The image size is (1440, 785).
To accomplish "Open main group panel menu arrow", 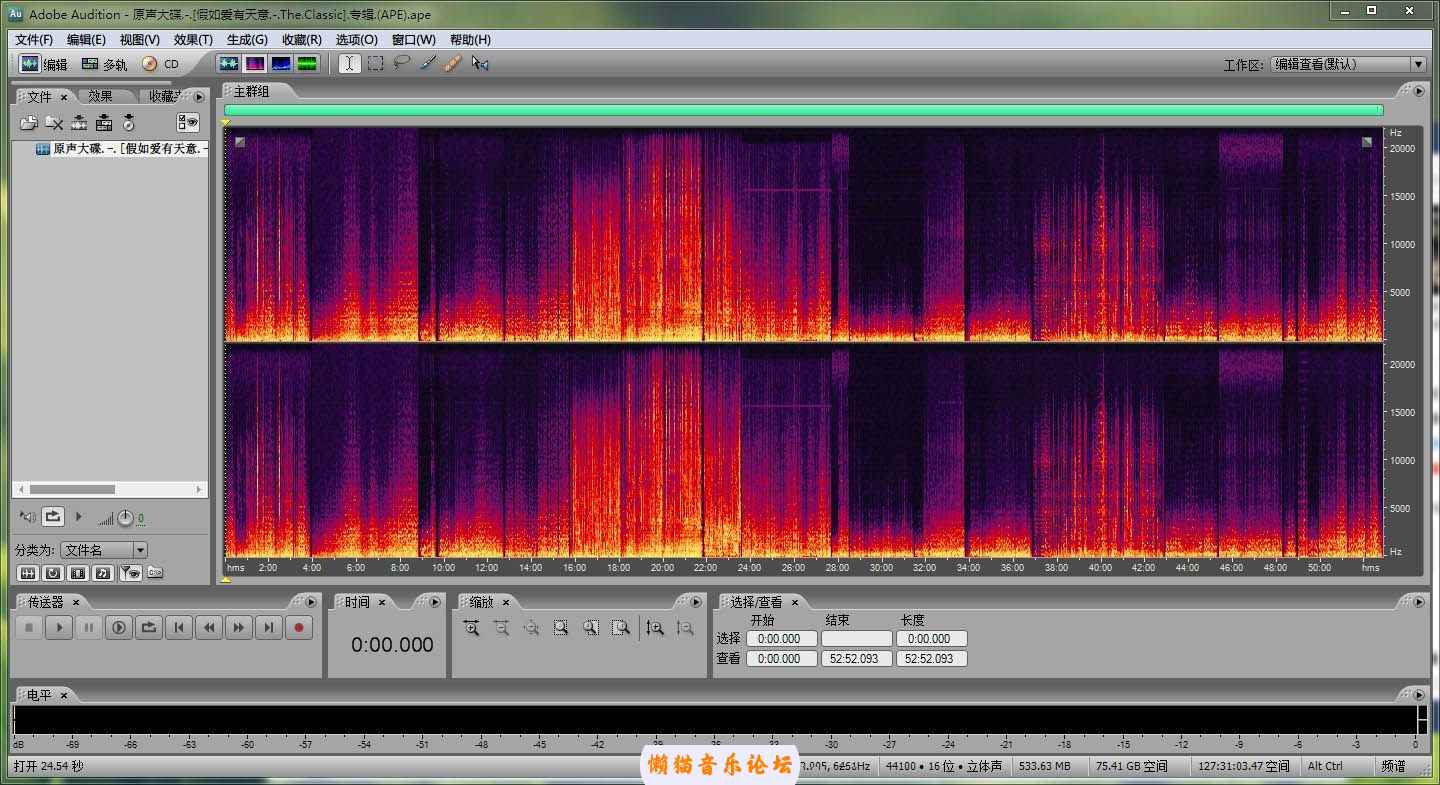I will tap(1418, 91).
